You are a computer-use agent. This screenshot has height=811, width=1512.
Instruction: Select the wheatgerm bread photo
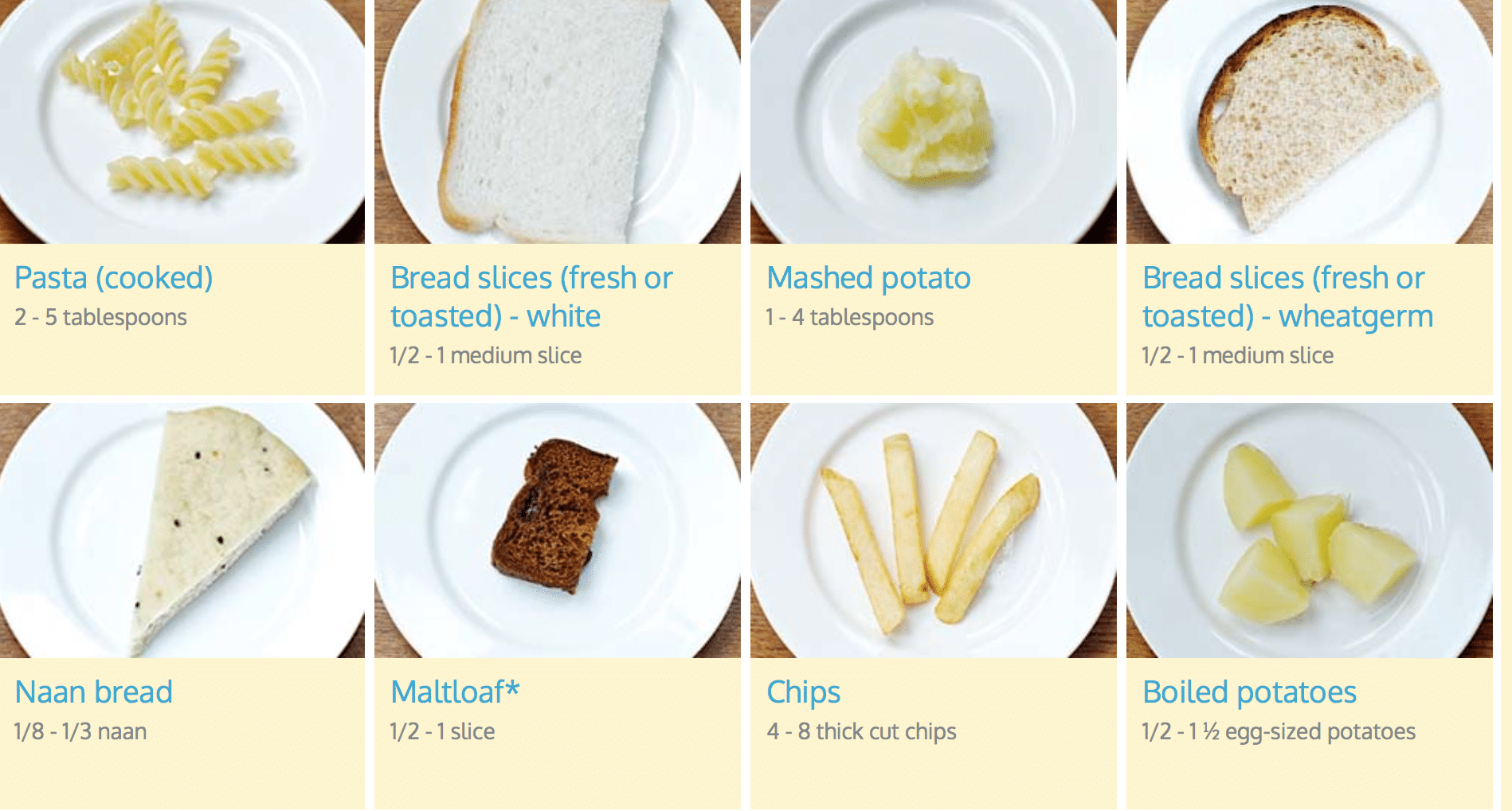(x=1310, y=122)
